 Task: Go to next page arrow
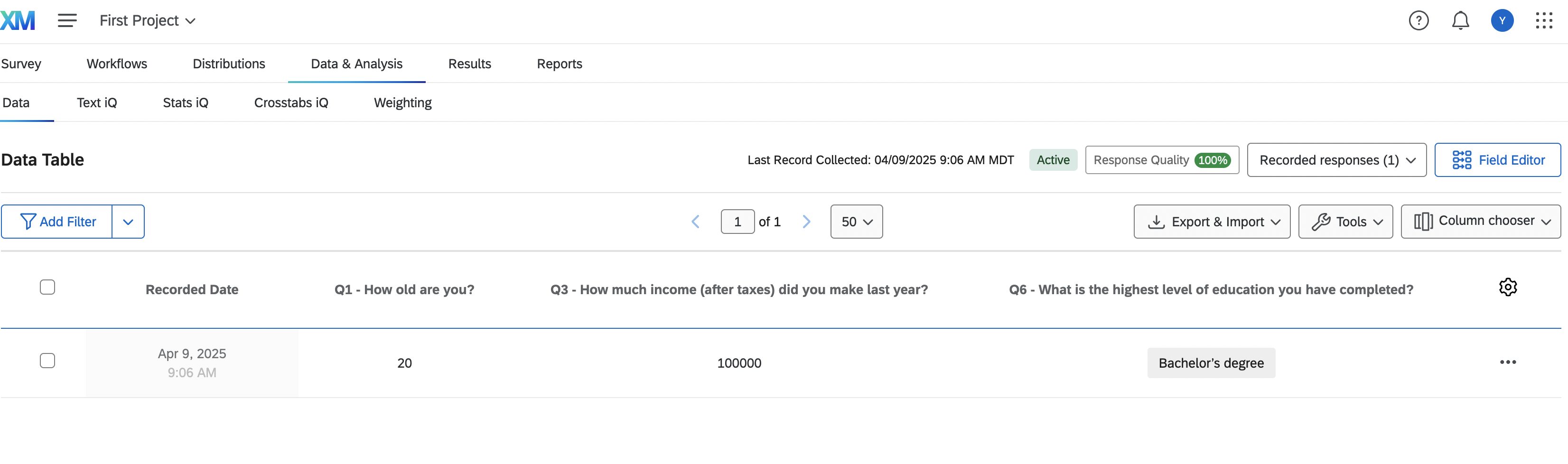[x=806, y=222]
